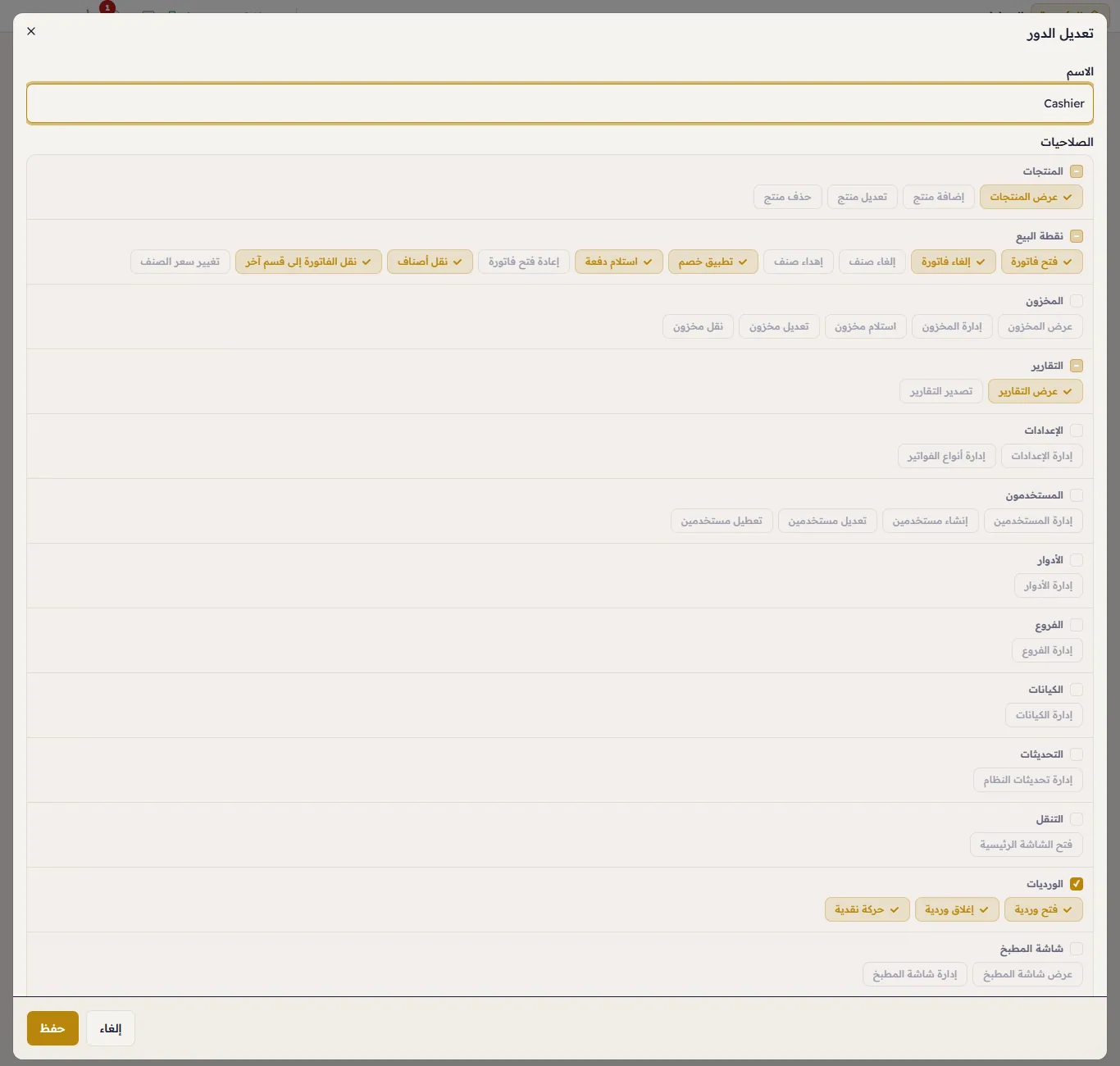Viewport: 1120px width, 1066px height.
Task: Toggle the التقارير group checkbox
Action: click(x=1077, y=366)
